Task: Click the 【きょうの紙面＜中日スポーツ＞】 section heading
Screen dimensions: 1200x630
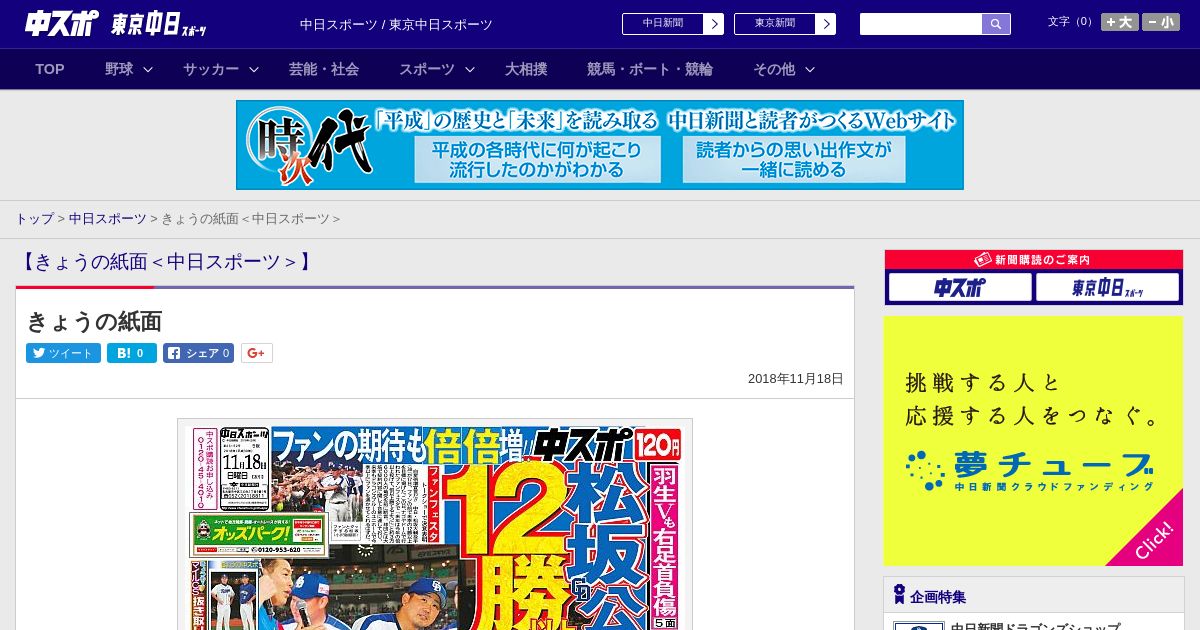Action: (165, 262)
